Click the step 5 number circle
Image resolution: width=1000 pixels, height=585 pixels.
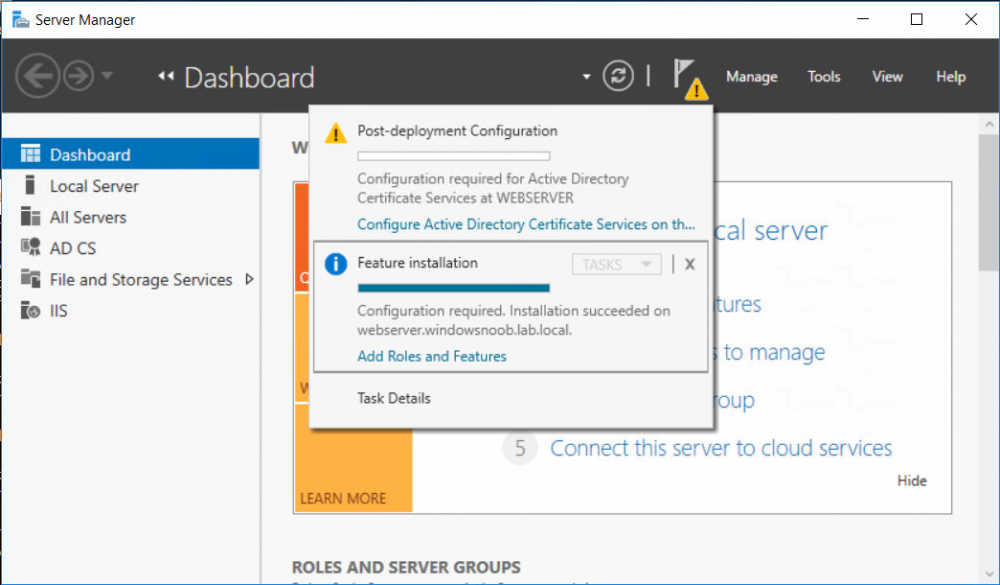(x=520, y=448)
